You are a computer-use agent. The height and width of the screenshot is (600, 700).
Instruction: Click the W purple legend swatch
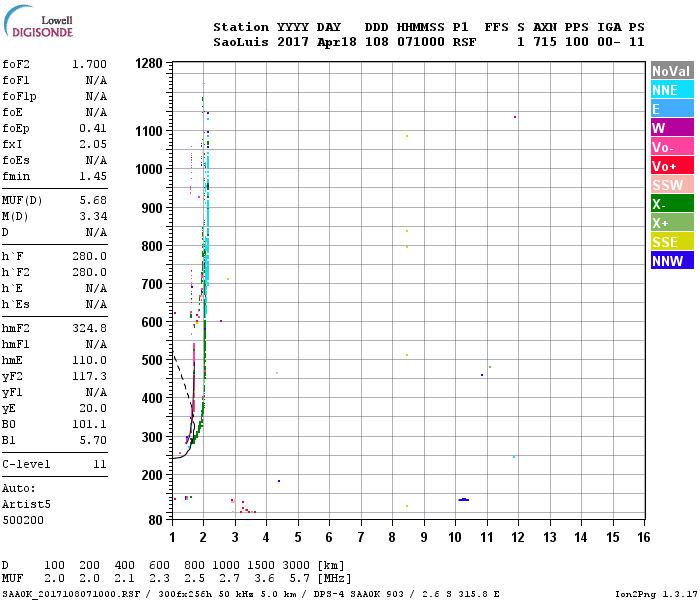(x=671, y=128)
